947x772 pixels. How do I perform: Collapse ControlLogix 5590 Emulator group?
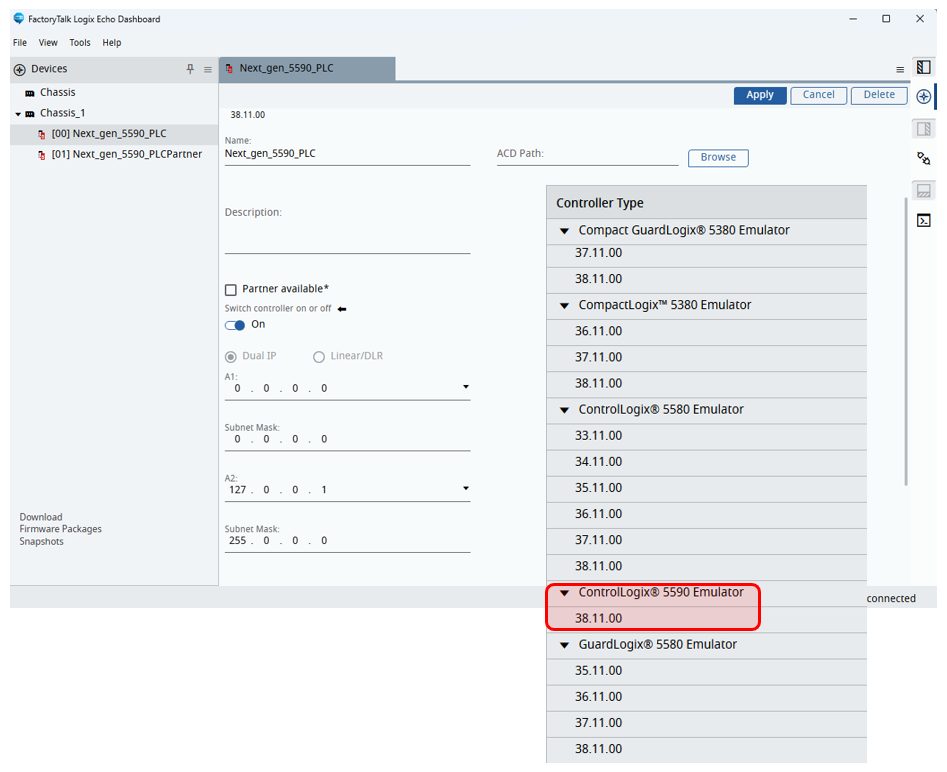[564, 593]
